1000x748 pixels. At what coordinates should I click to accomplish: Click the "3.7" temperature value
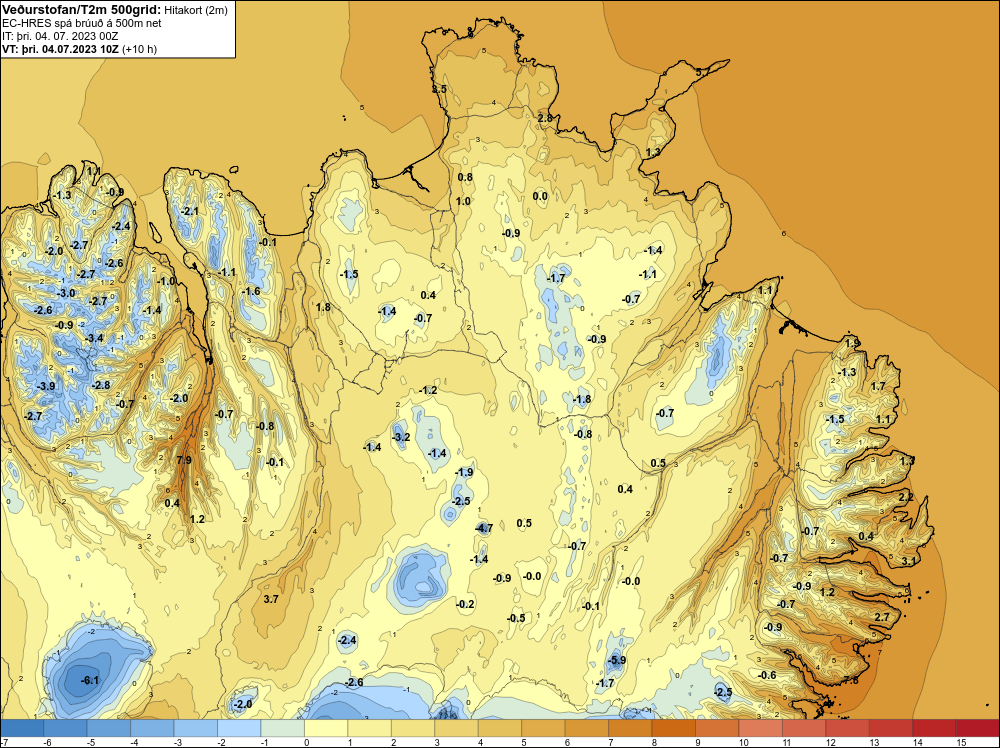pyautogui.click(x=271, y=599)
